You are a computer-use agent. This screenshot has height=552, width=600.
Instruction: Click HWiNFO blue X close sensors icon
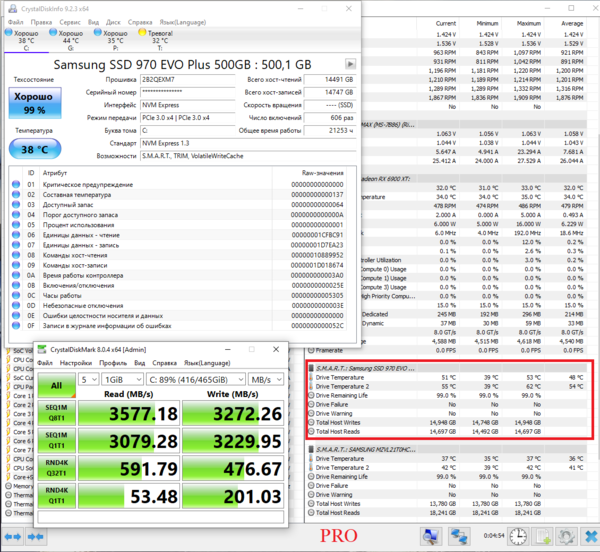point(590,536)
